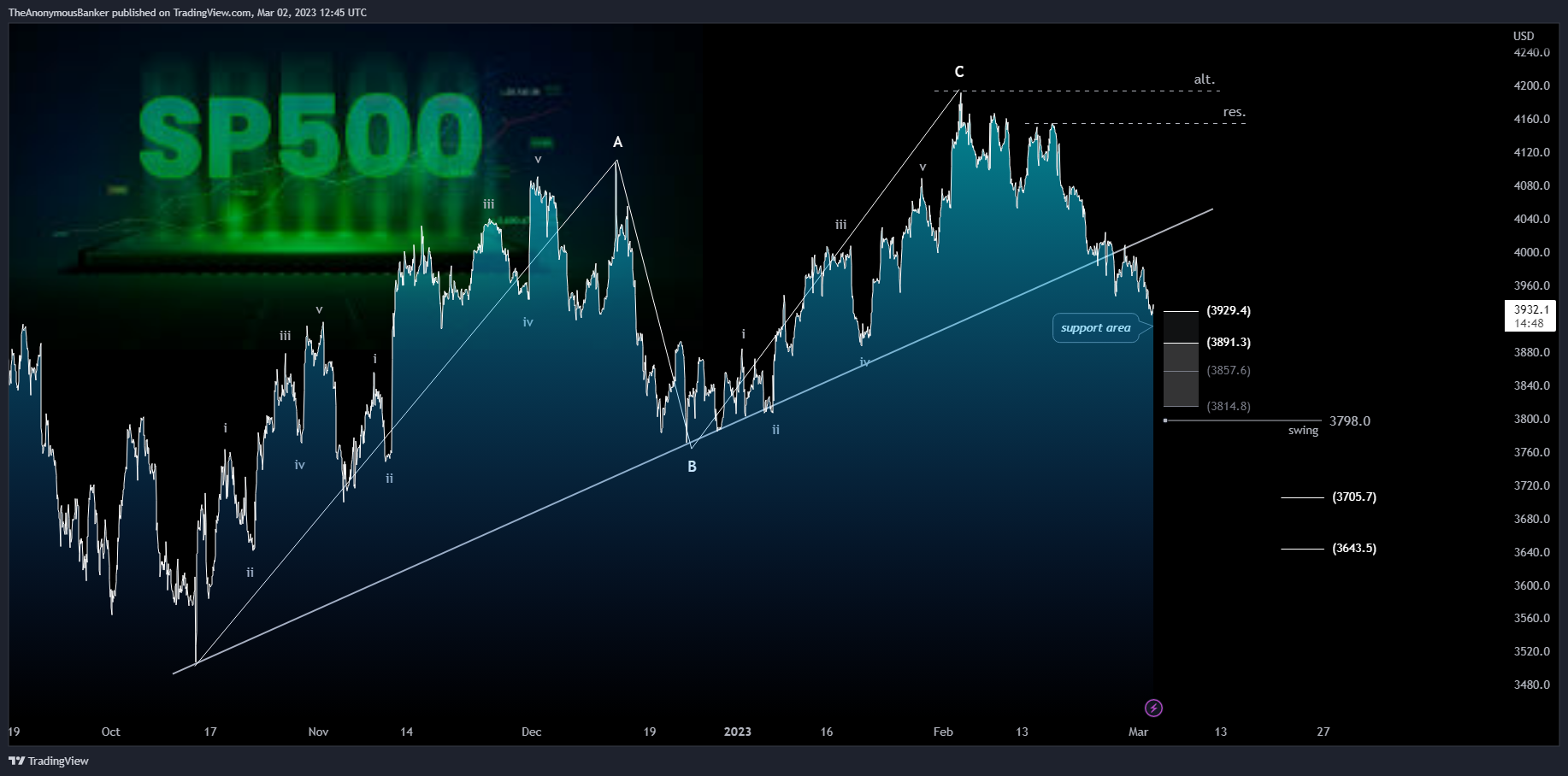Screen dimensions: 1568x776
Task: Click the (3814.8) level label
Action: pyautogui.click(x=1229, y=406)
